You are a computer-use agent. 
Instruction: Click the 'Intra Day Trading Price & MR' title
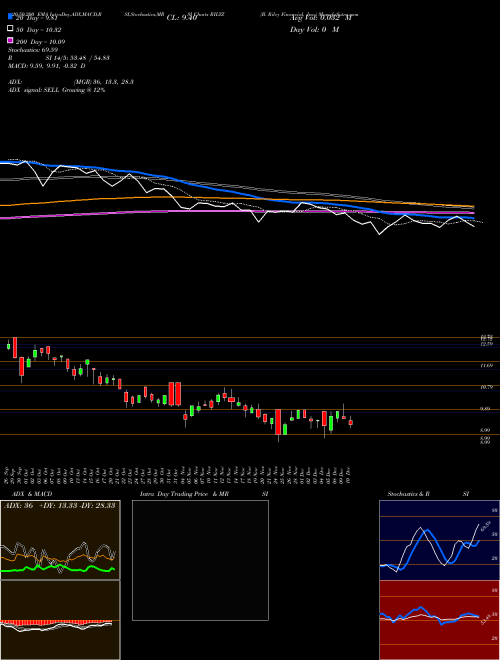point(184,494)
